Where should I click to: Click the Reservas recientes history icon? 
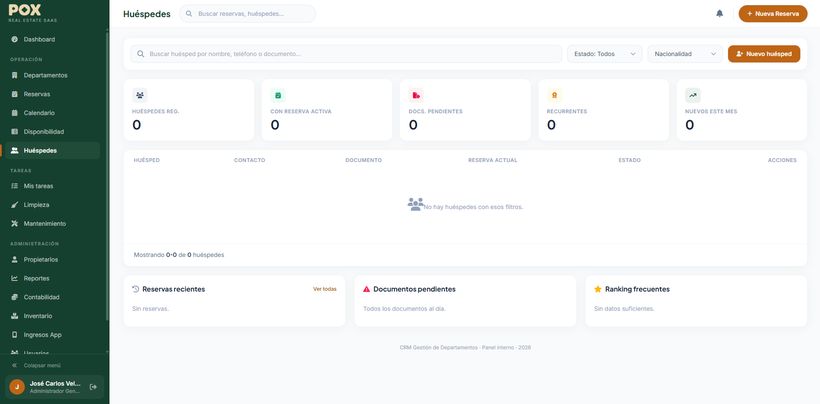click(136, 289)
